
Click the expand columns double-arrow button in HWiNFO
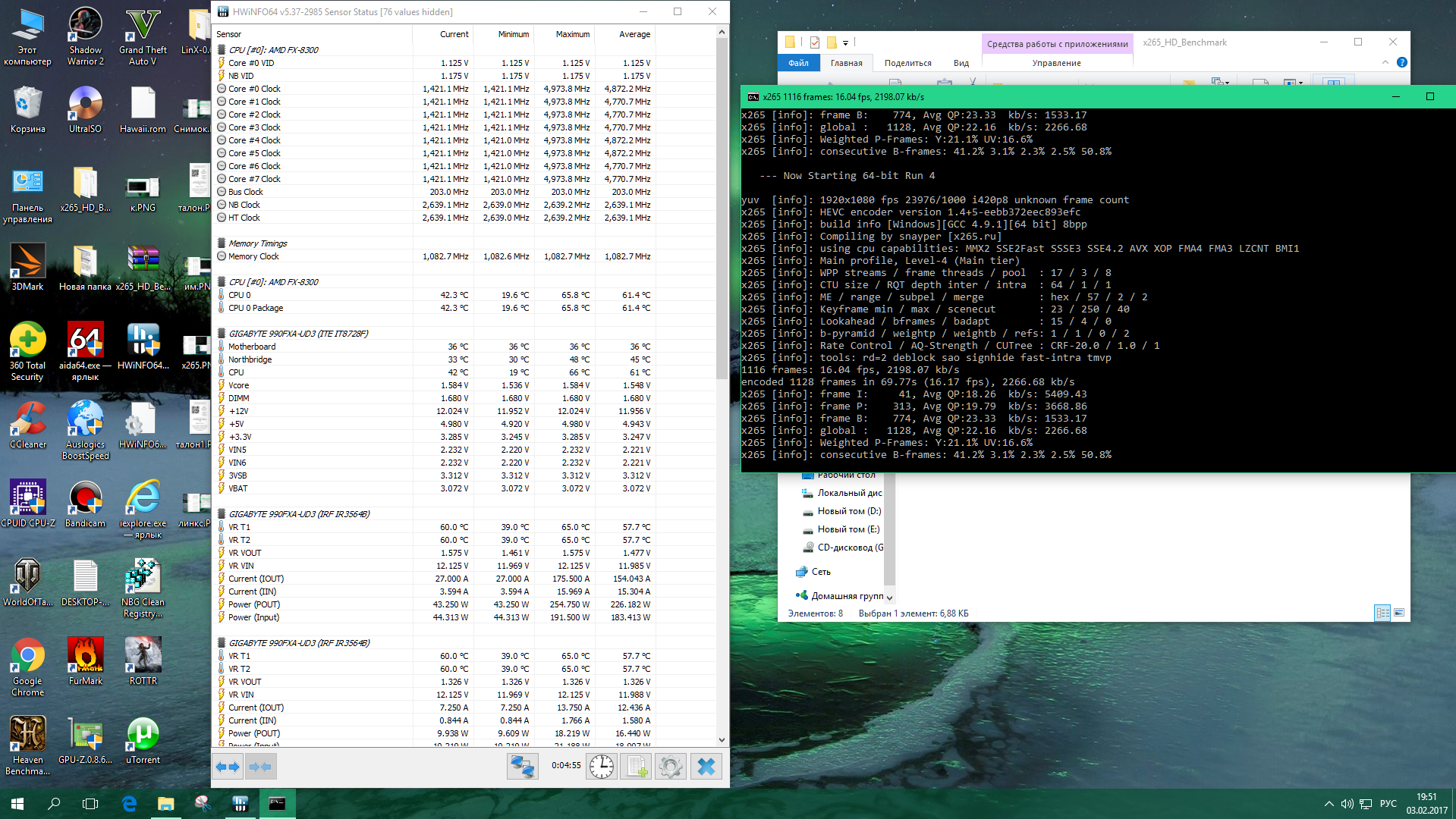click(x=228, y=767)
